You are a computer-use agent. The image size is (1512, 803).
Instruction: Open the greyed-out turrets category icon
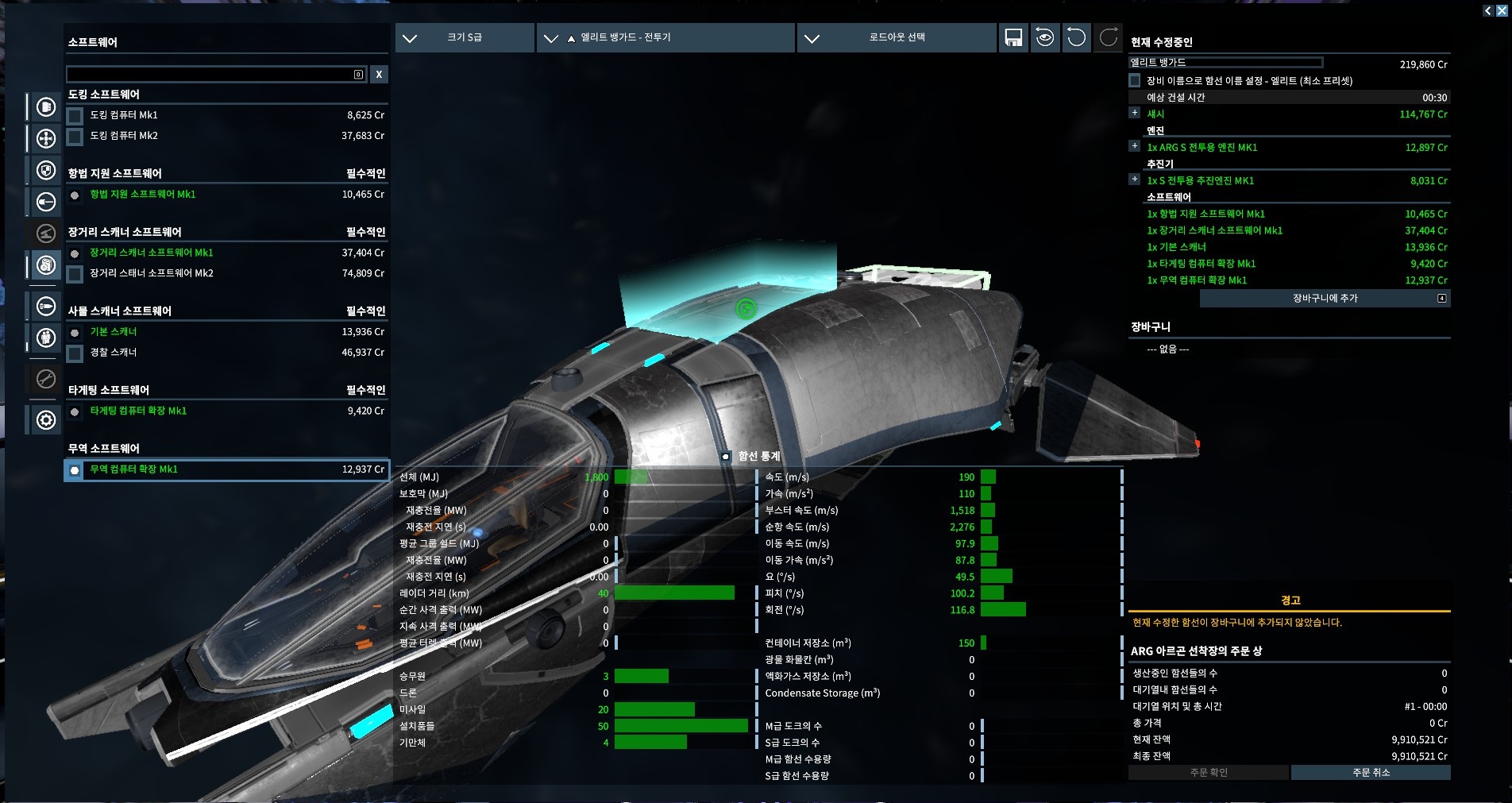[46, 234]
